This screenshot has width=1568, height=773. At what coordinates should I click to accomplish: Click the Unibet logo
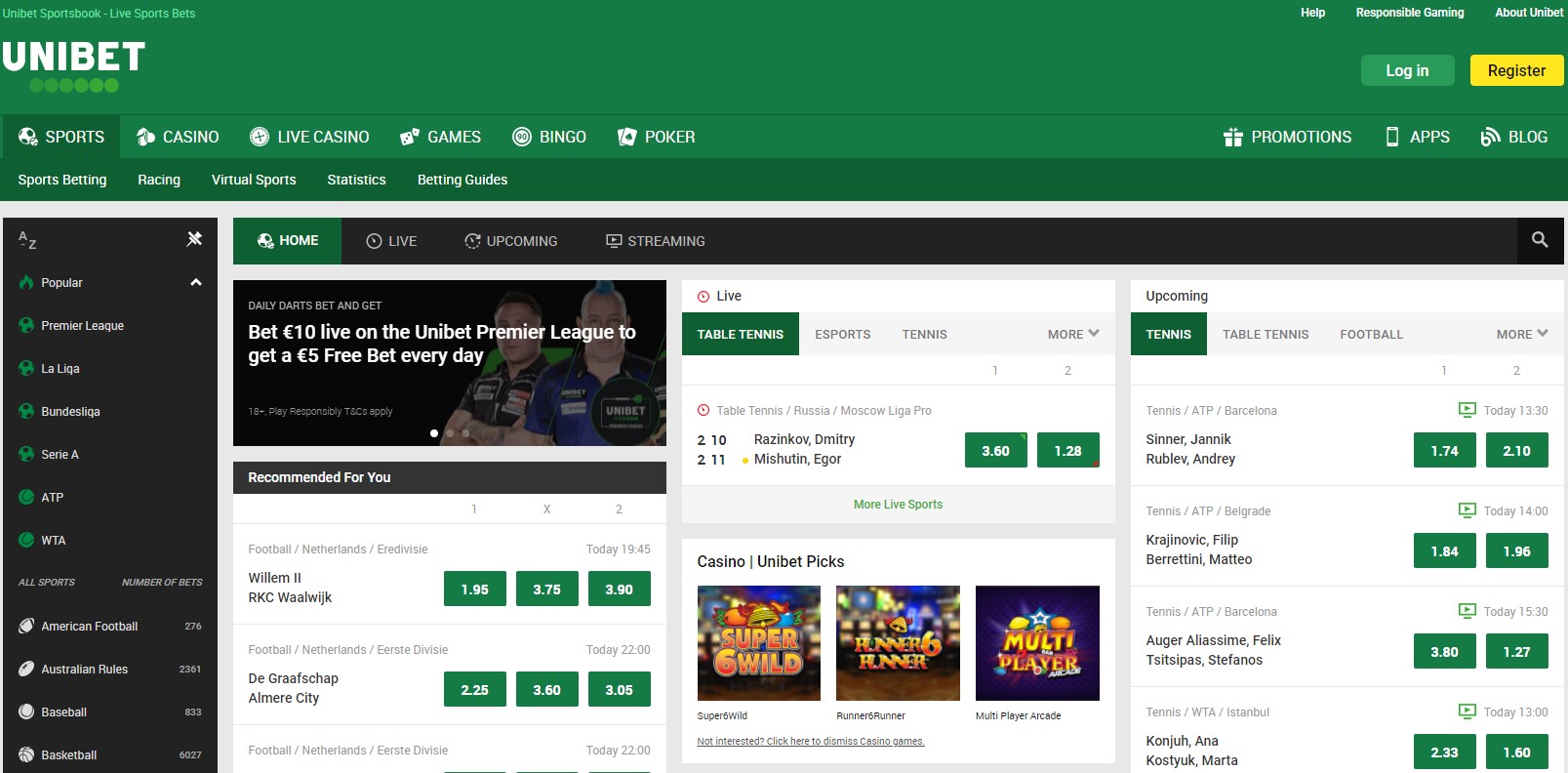click(74, 65)
